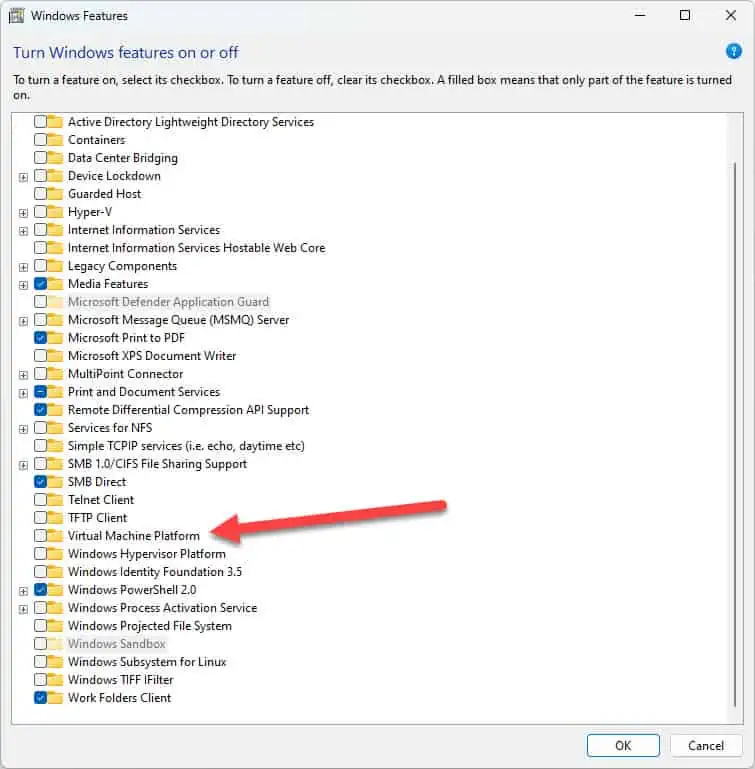Click the Cancel button
Screen dimensions: 755x769
pos(705,745)
